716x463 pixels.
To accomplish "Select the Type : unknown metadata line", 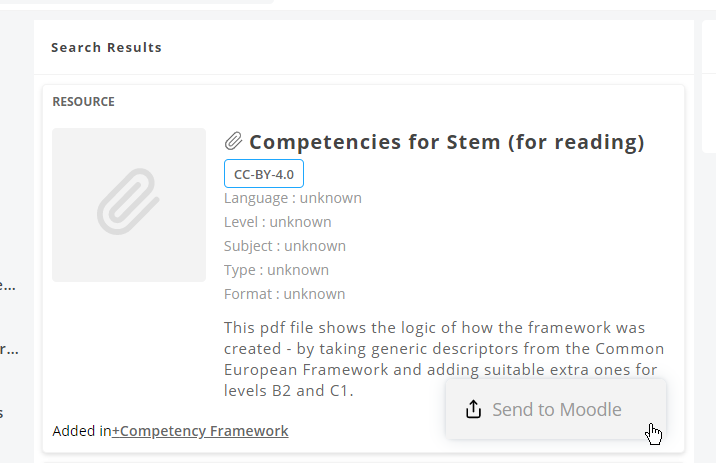I will pos(276,270).
